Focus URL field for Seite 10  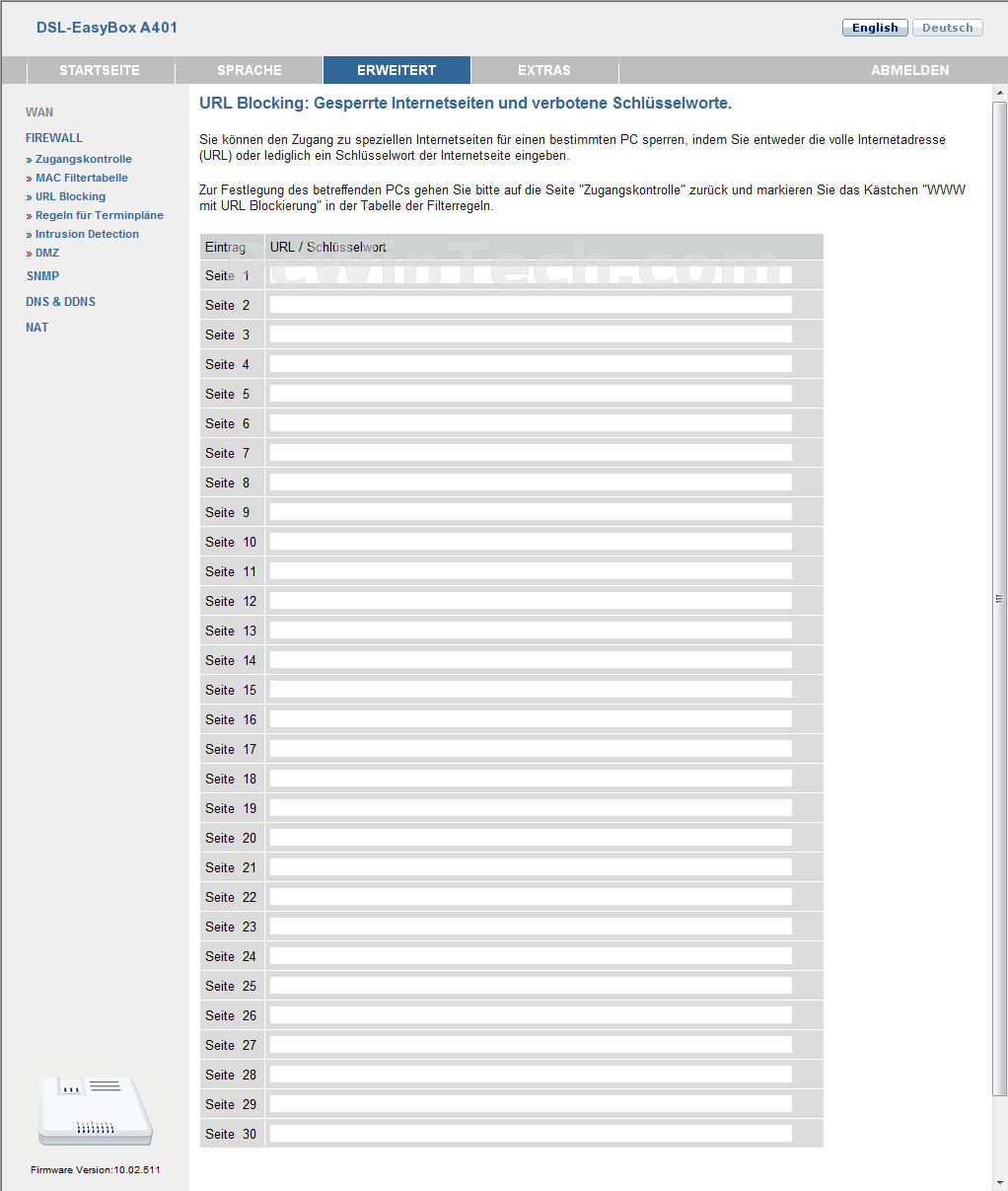pos(531,542)
